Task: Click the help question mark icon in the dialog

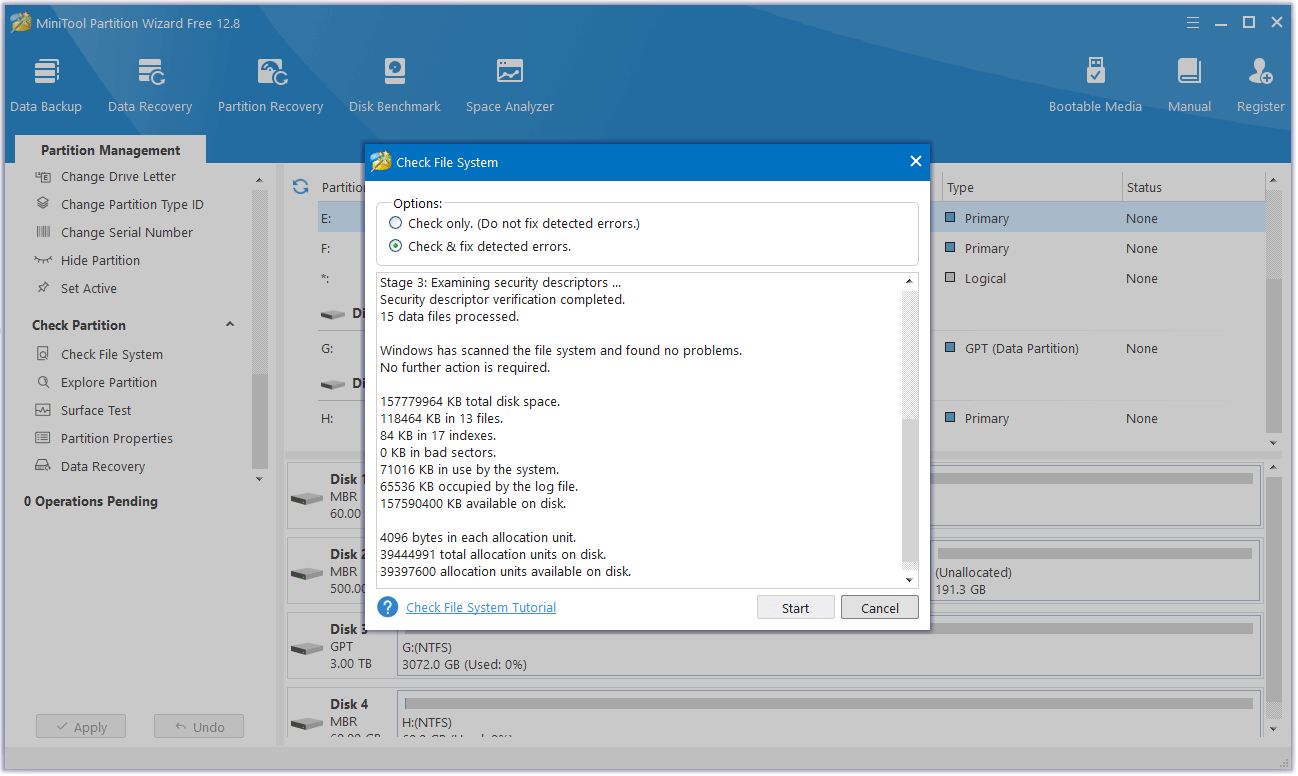Action: (x=388, y=607)
